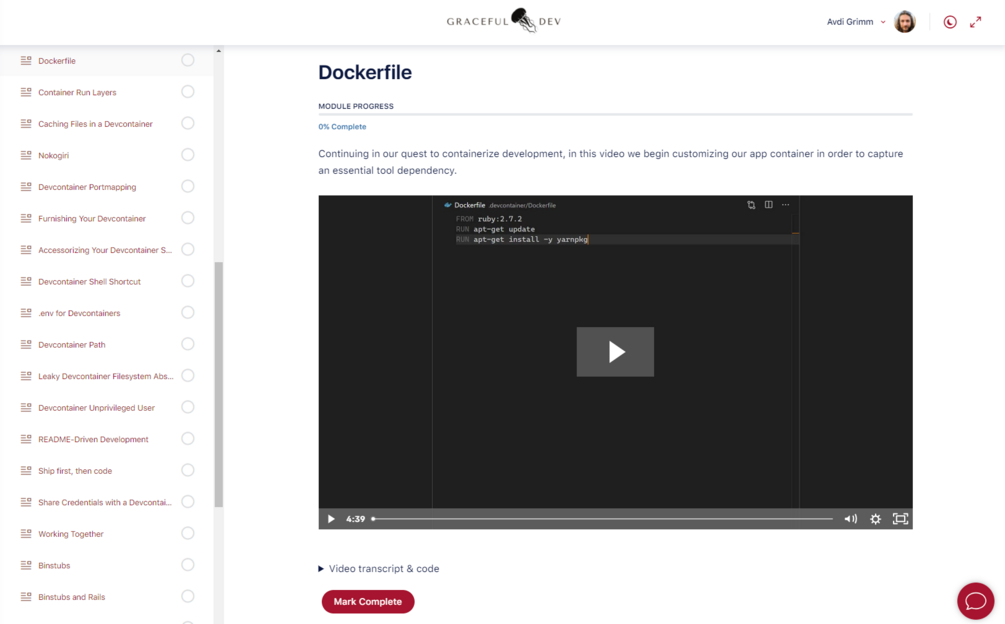Click the Dockerfile page heading
Screen dimensions: 1005x624
pyautogui.click(x=365, y=72)
